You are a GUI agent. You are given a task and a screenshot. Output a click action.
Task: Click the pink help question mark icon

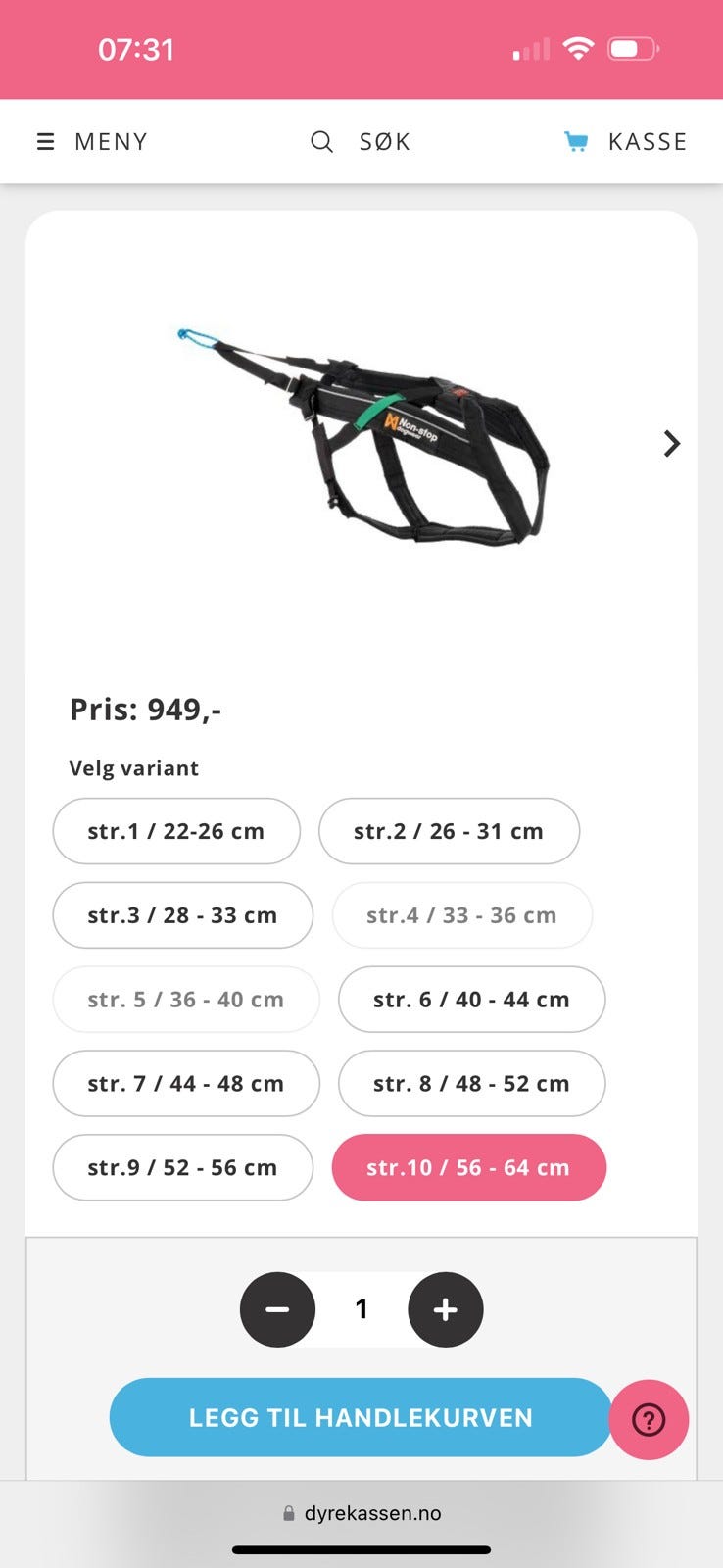pos(649,1419)
